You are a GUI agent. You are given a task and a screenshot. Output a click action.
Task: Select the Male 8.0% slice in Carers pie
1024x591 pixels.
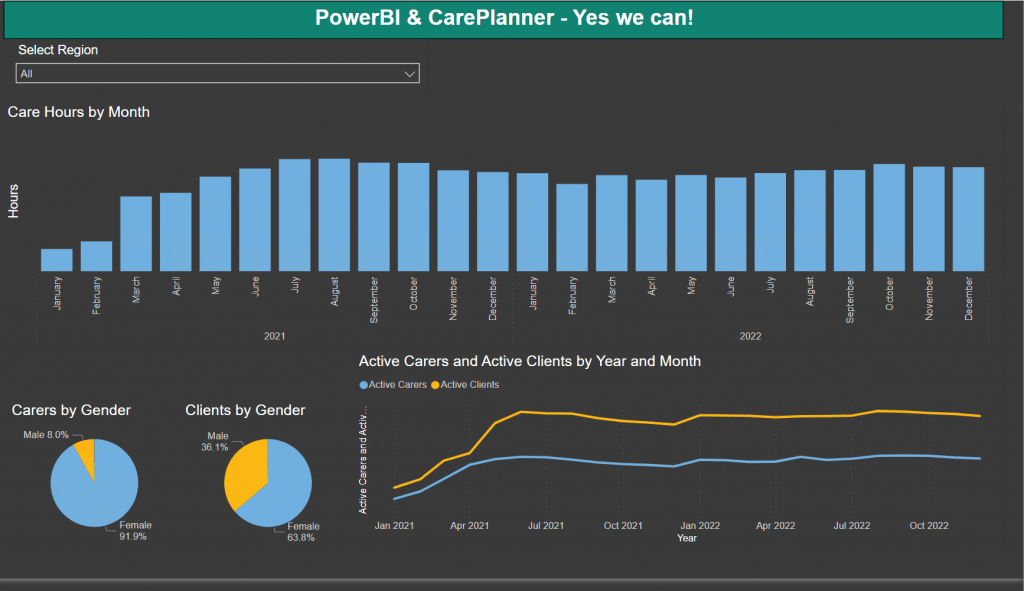87,454
